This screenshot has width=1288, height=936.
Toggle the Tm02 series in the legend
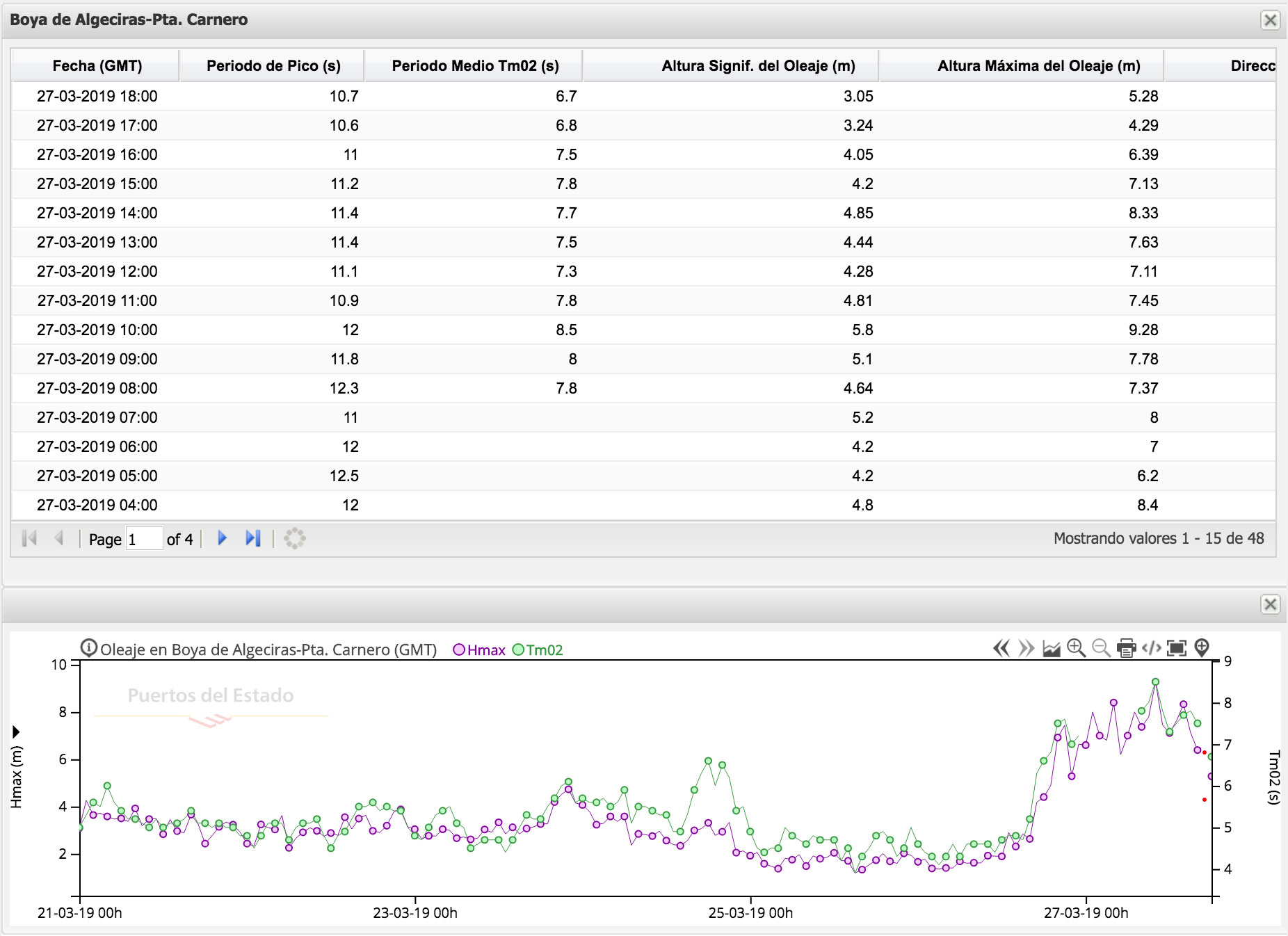538,650
